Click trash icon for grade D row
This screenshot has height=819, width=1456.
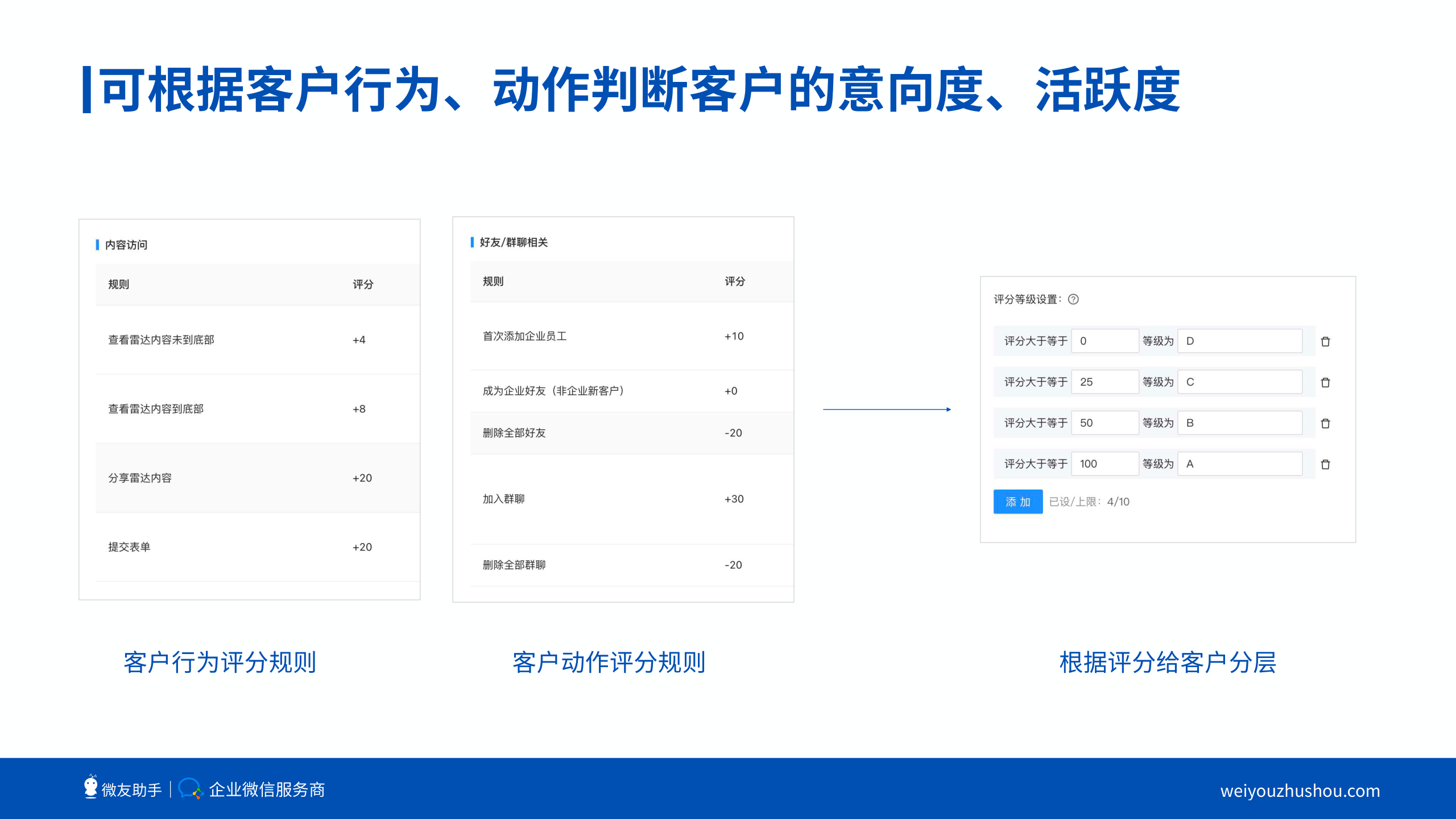pos(1325,341)
